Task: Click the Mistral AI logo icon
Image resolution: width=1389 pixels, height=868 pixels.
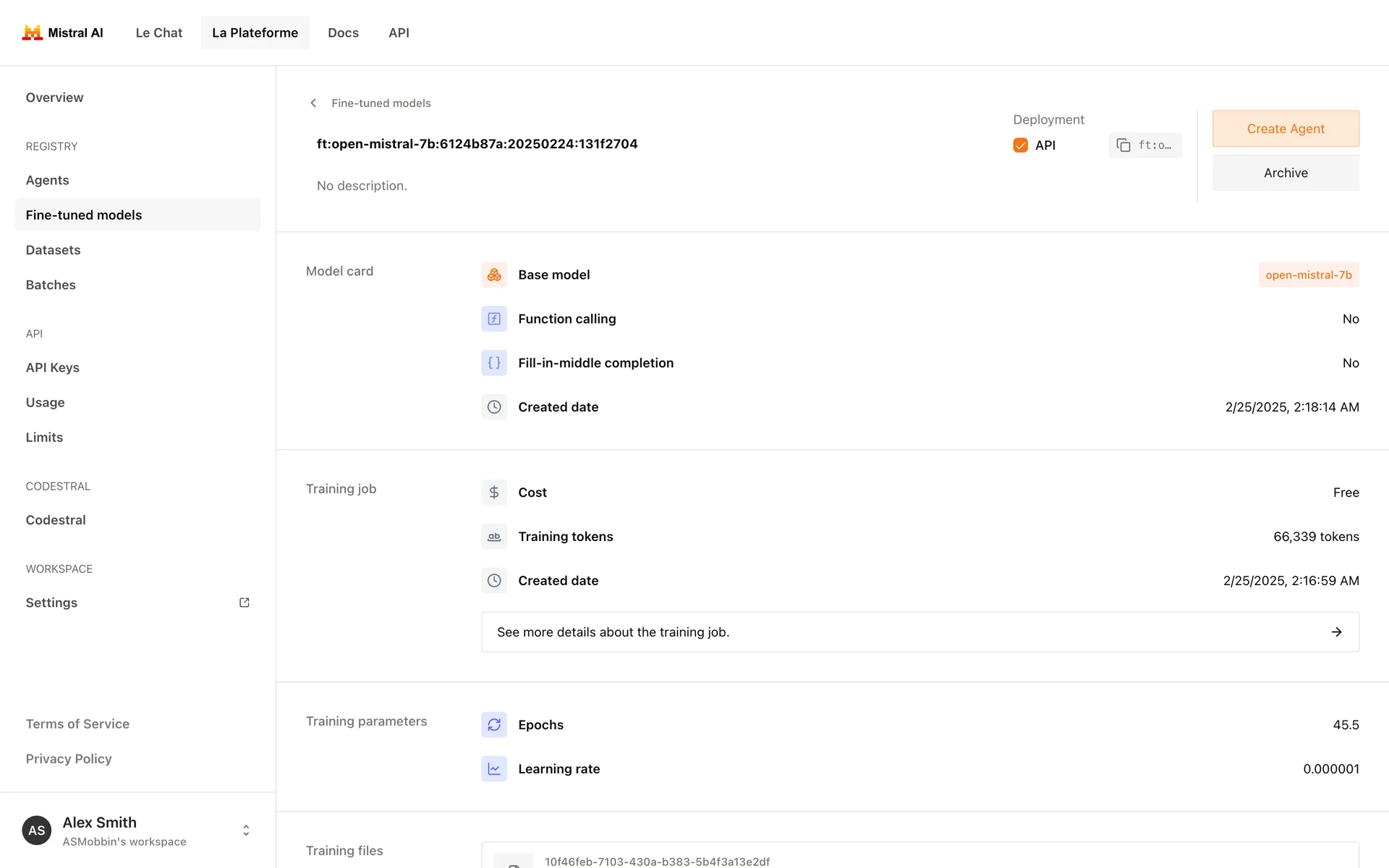Action: [x=32, y=33]
